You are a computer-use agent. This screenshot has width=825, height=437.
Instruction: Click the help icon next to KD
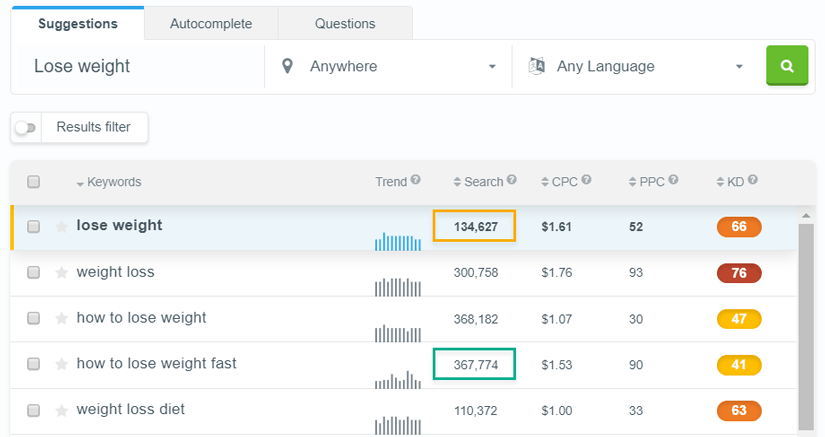(x=752, y=181)
